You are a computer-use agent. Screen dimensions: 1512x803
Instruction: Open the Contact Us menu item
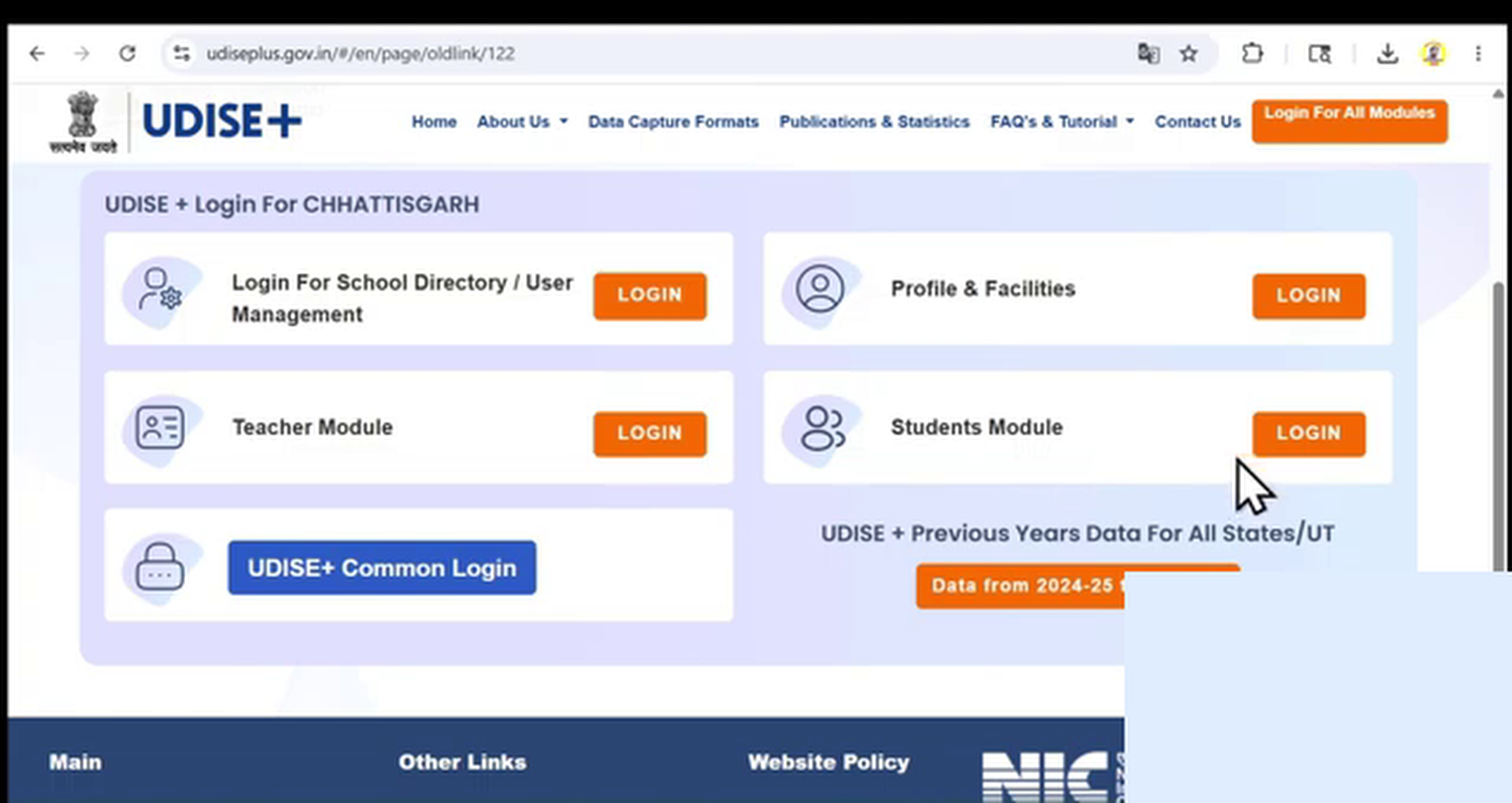click(1198, 122)
